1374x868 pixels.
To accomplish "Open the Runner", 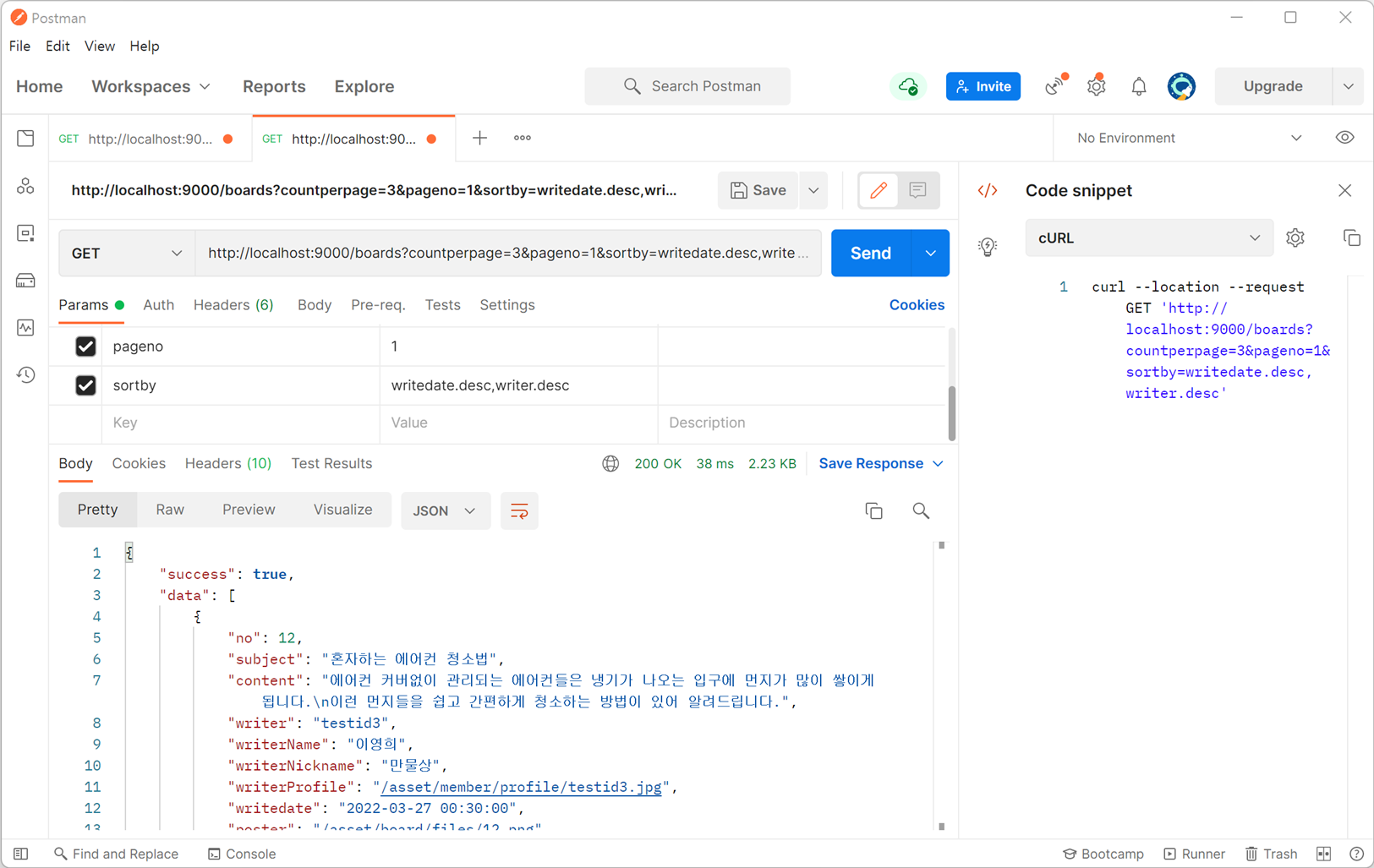I will (1194, 854).
